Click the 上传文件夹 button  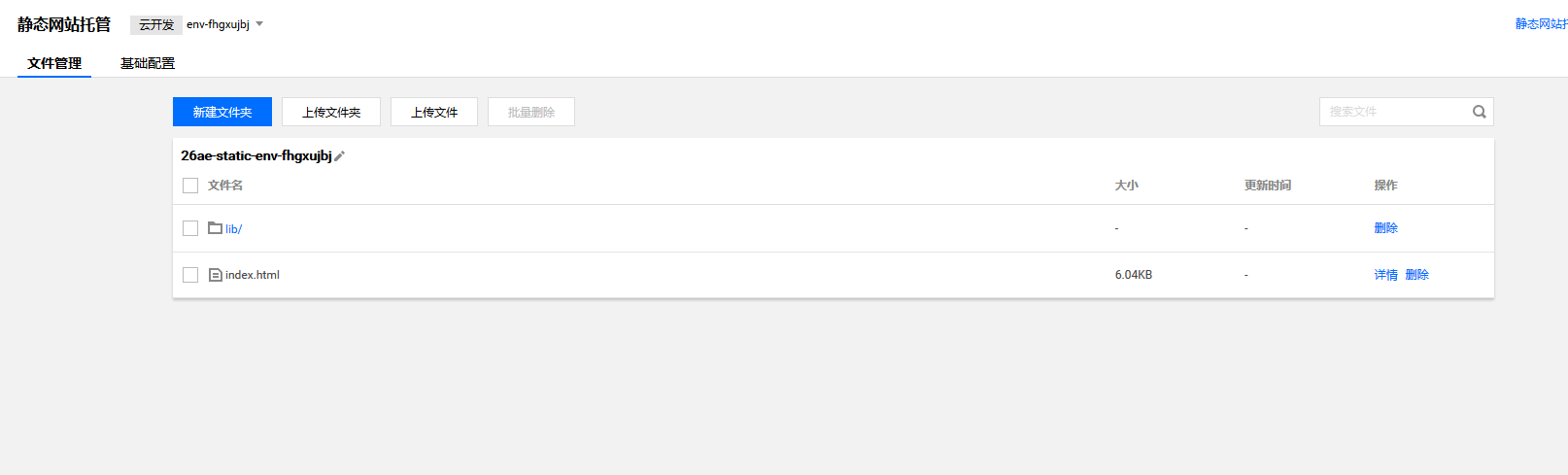(331, 112)
